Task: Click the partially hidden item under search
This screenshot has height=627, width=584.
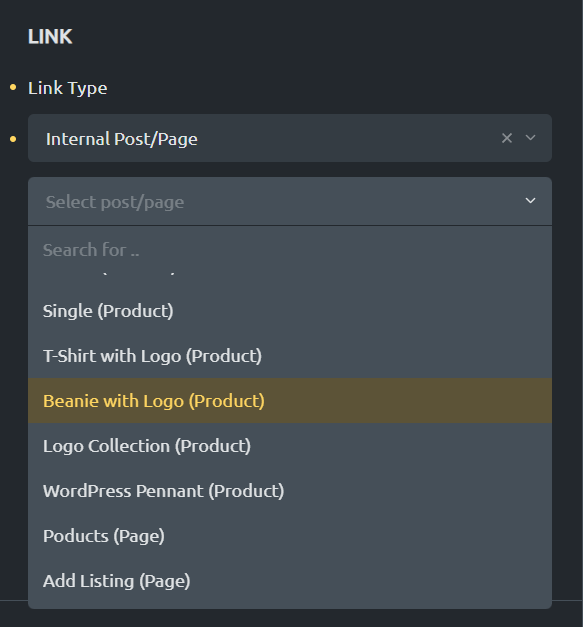Action: point(290,274)
